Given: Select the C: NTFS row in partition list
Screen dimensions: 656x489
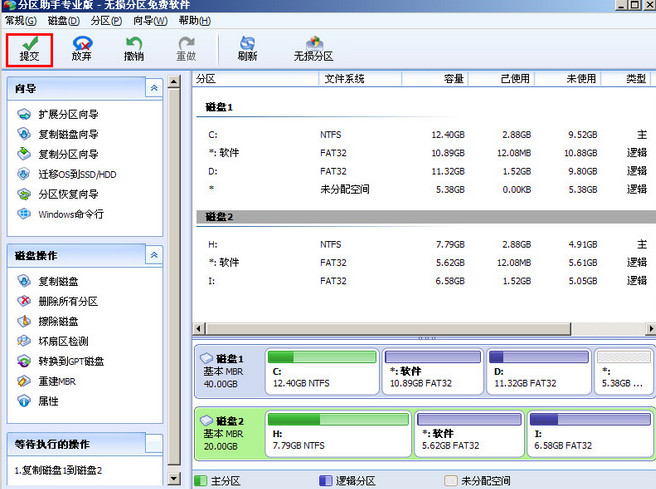Looking at the screenshot, I should pos(426,135).
